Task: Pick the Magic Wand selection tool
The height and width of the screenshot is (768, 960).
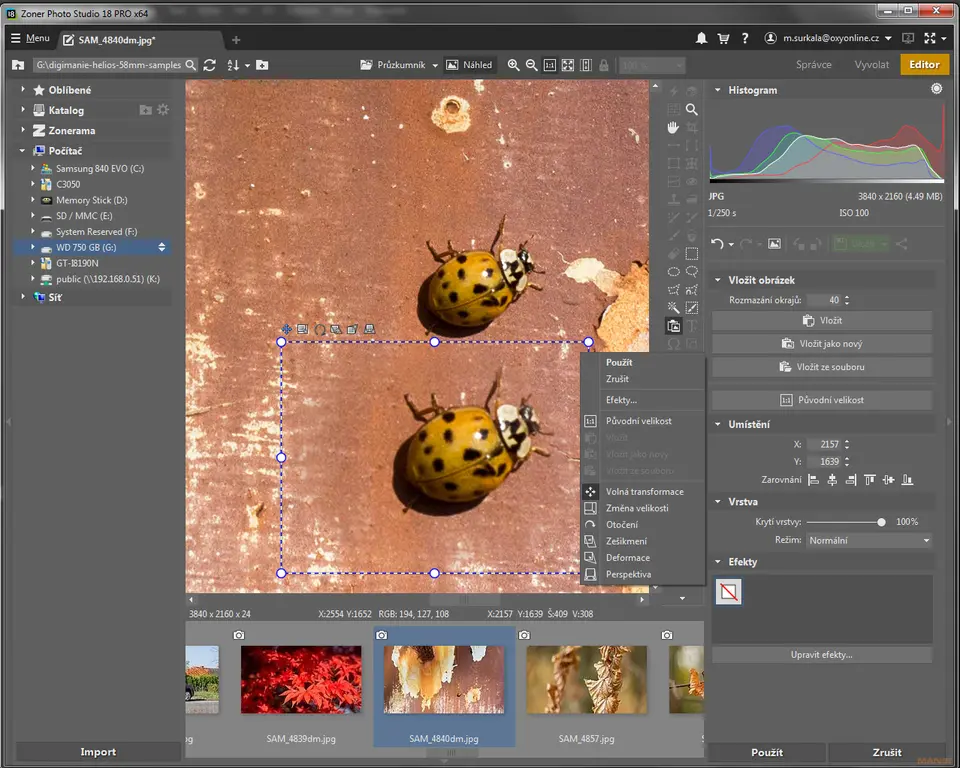Action: (x=674, y=307)
